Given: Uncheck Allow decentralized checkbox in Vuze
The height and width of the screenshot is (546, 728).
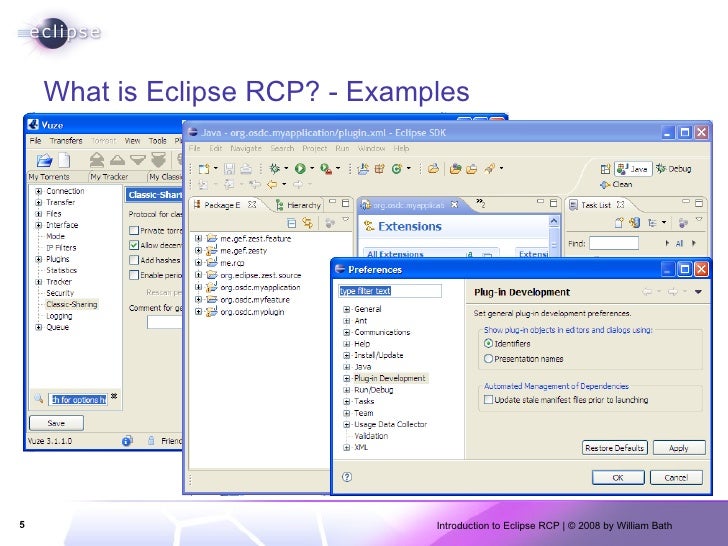Looking at the screenshot, I should pyautogui.click(x=134, y=245).
